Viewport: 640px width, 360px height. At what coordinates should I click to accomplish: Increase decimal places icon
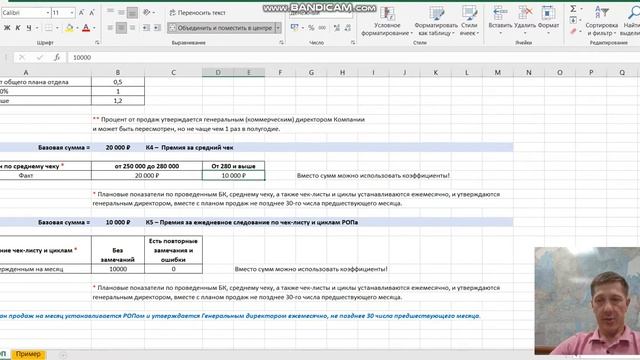point(337,28)
